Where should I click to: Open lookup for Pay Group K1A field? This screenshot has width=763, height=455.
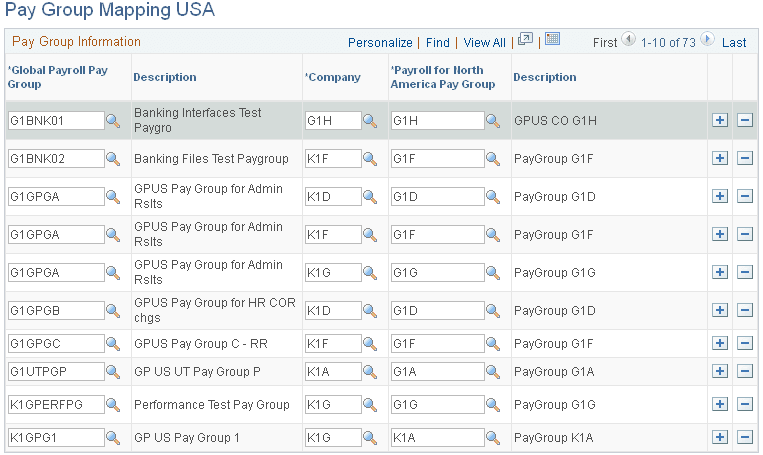click(493, 439)
